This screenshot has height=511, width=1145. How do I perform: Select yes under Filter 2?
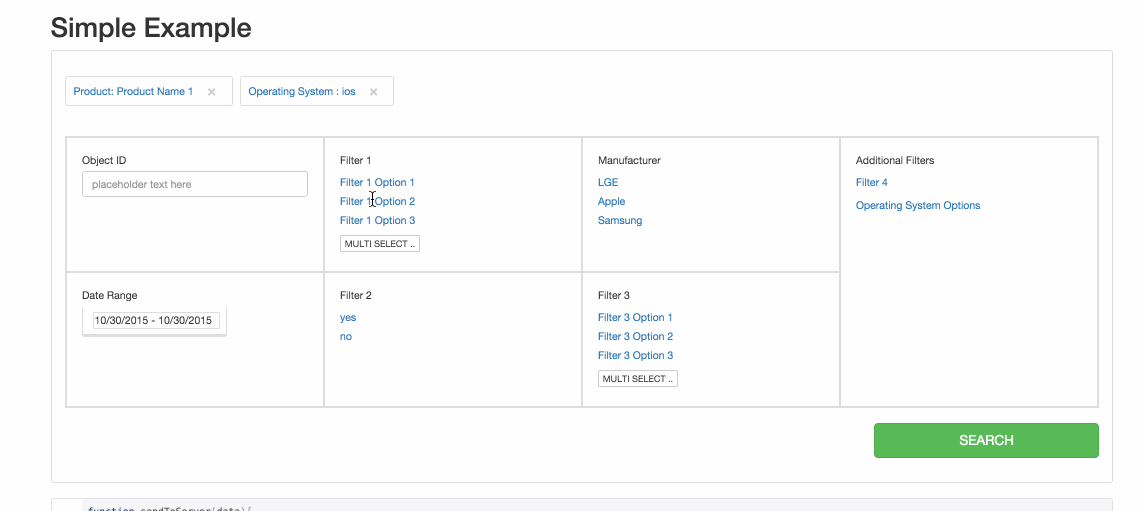[x=348, y=318]
